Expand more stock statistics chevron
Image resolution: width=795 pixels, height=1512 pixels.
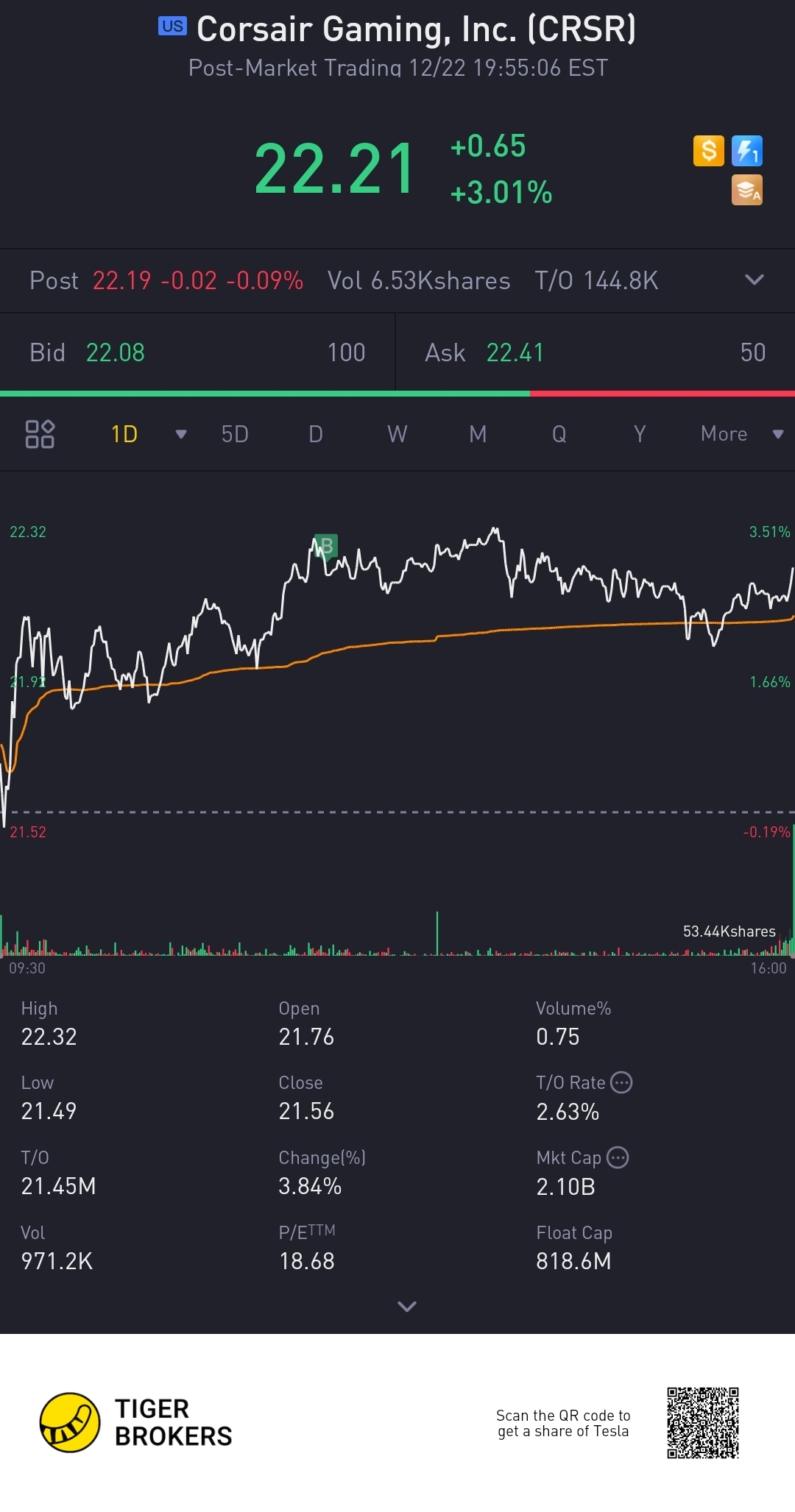[407, 1306]
